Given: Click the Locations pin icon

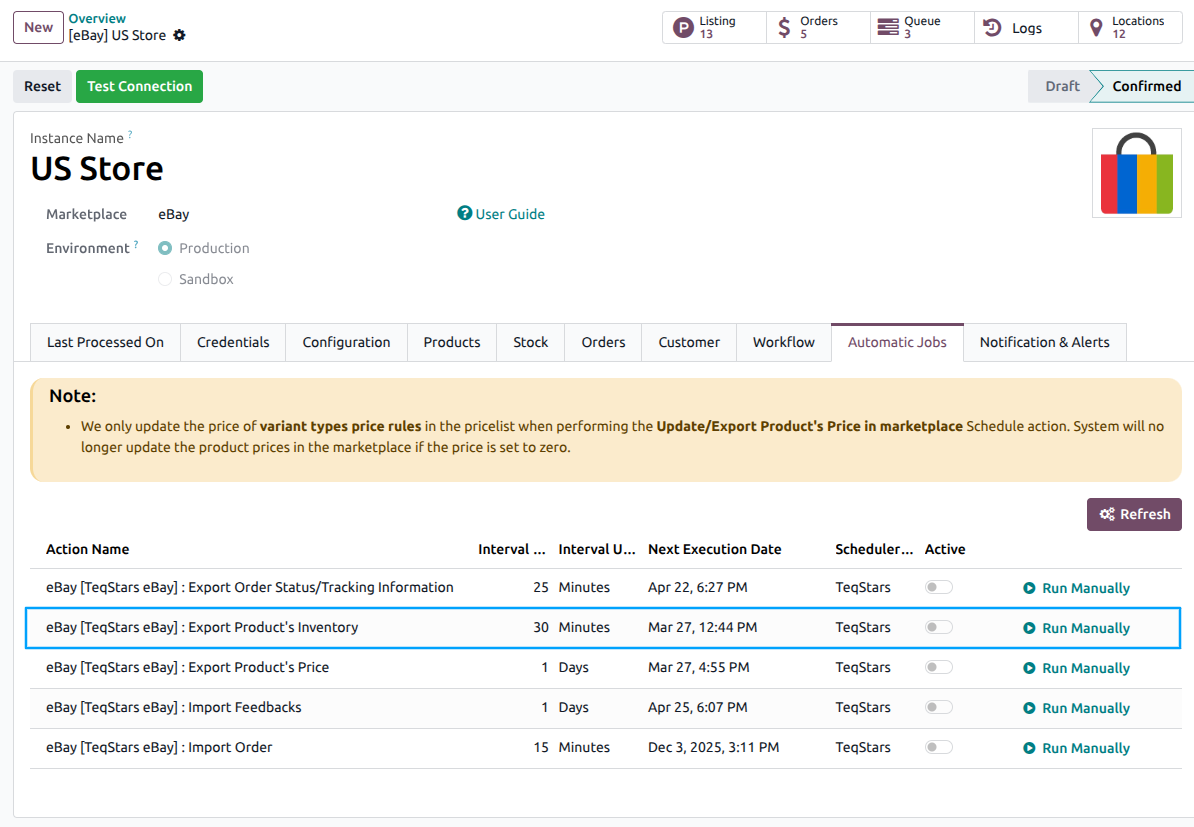Looking at the screenshot, I should [1096, 28].
